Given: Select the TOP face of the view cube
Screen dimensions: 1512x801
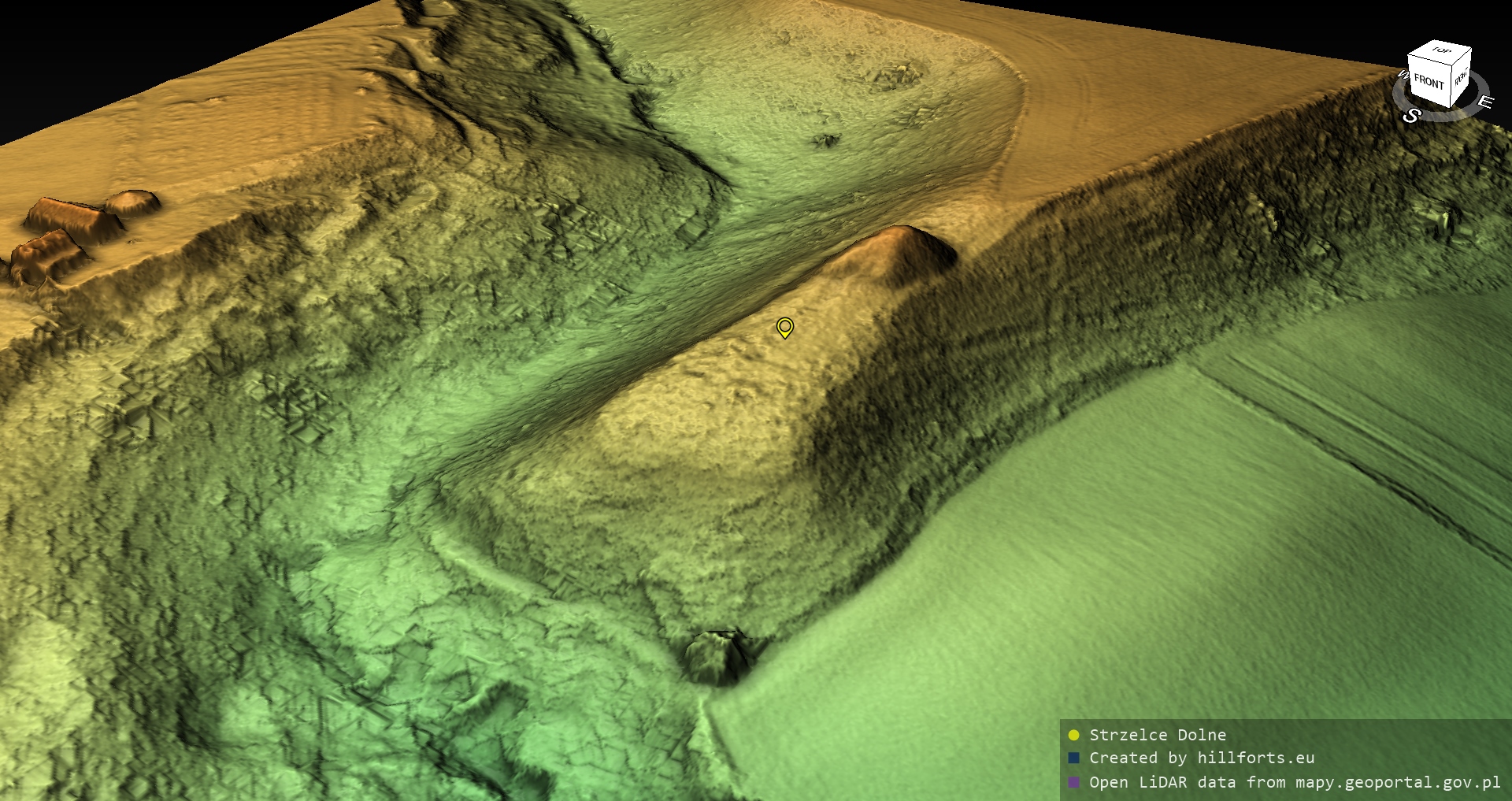Looking at the screenshot, I should coord(1441,52).
